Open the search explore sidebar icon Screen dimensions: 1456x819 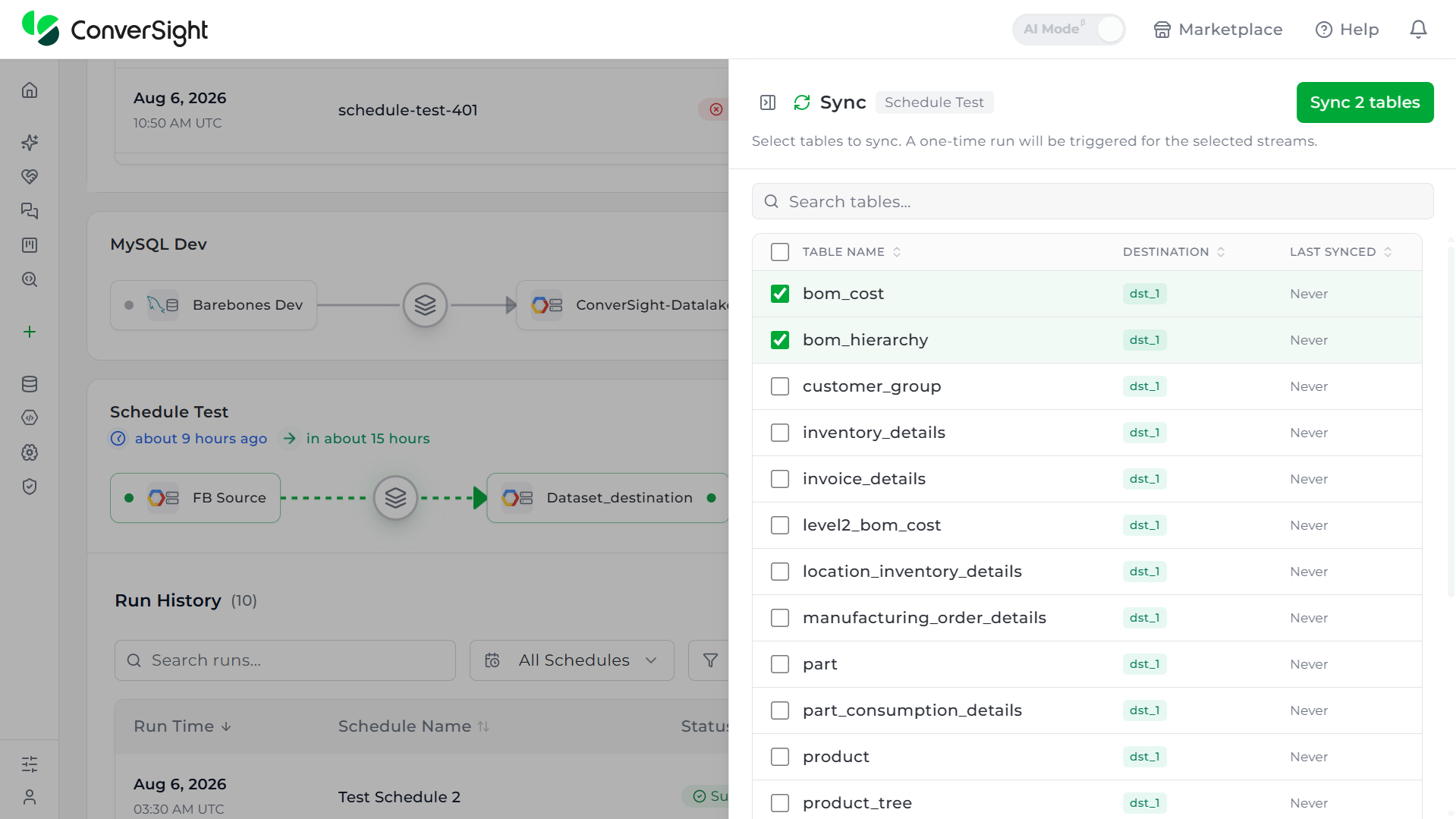(30, 279)
